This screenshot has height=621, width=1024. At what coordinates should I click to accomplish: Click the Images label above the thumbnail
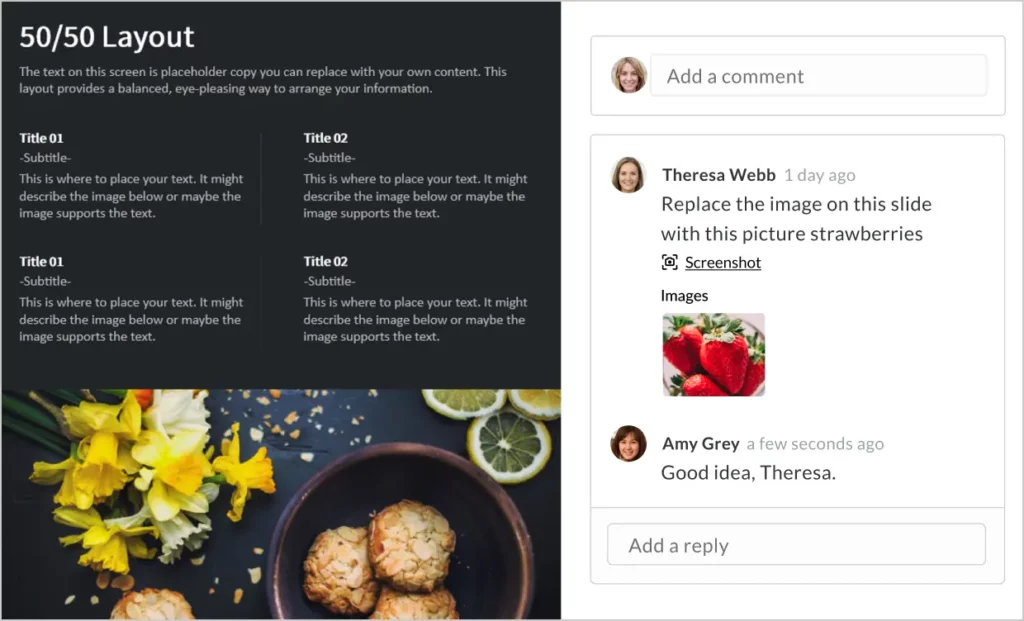coord(684,296)
